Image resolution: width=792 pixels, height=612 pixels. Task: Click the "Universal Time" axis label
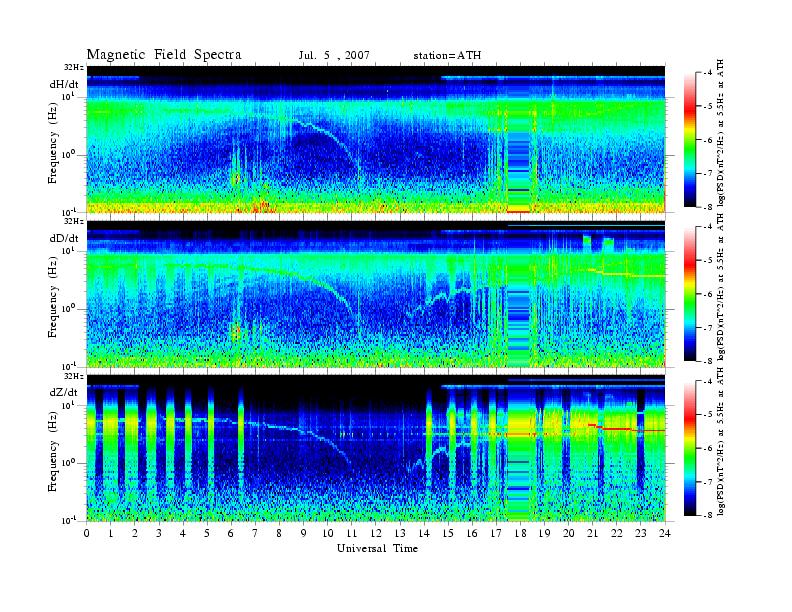point(377,548)
